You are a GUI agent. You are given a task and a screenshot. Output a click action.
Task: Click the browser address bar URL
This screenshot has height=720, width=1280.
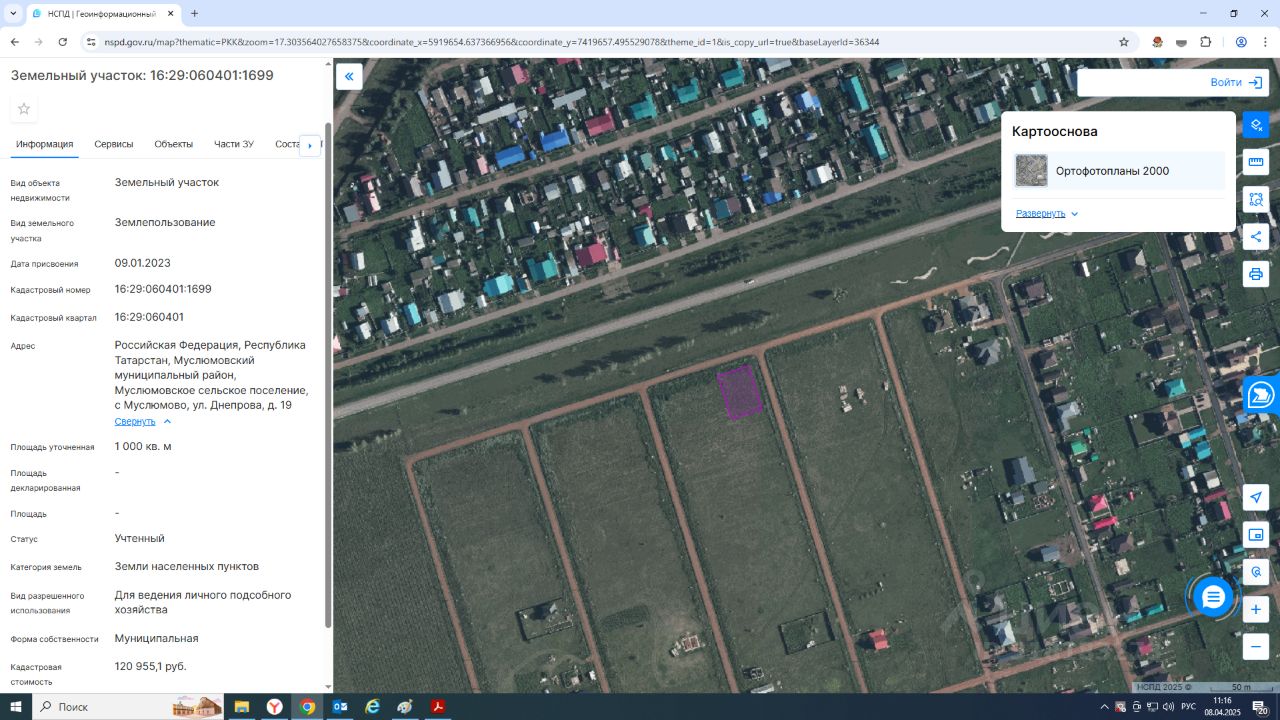(x=490, y=42)
